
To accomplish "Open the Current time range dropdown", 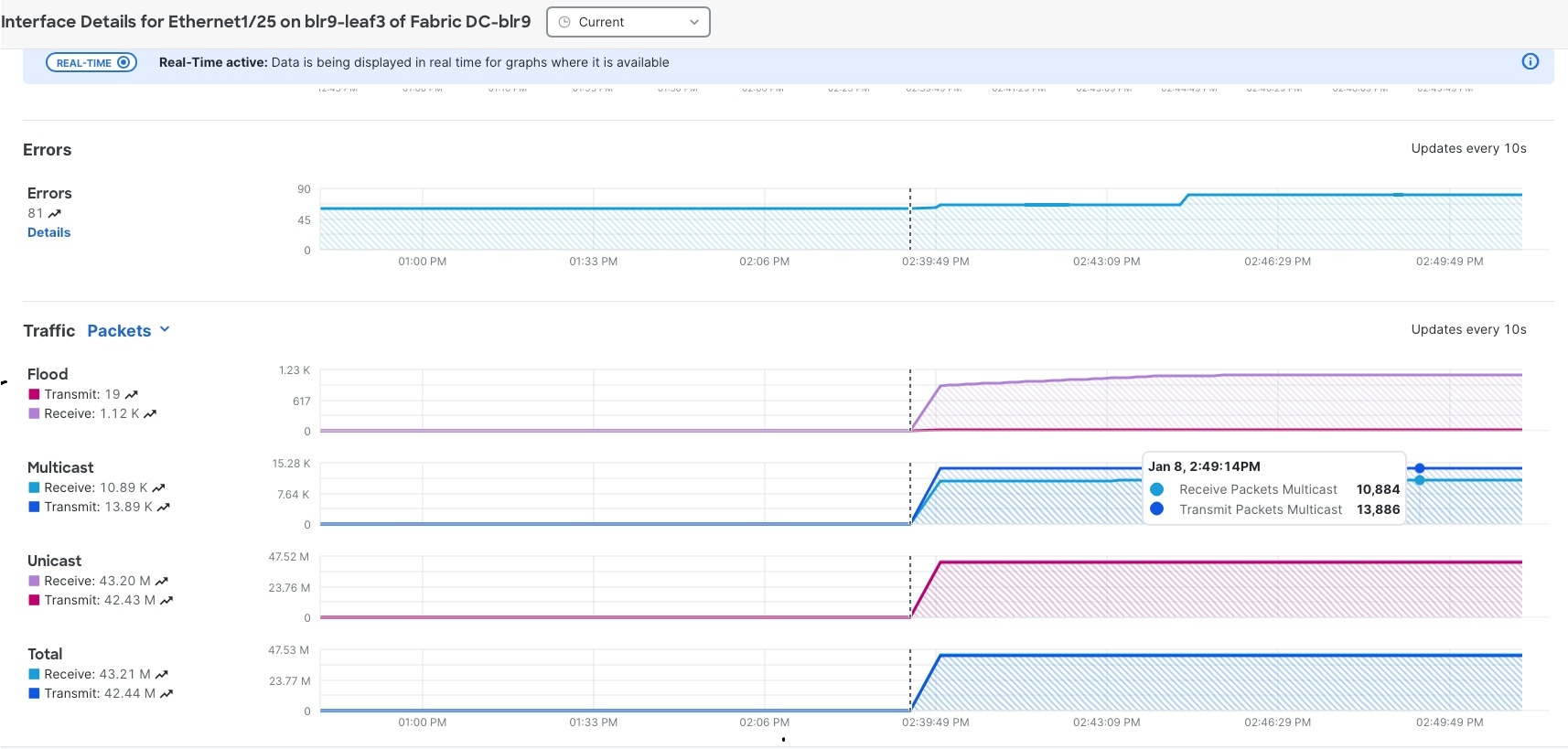I will 628,22.
